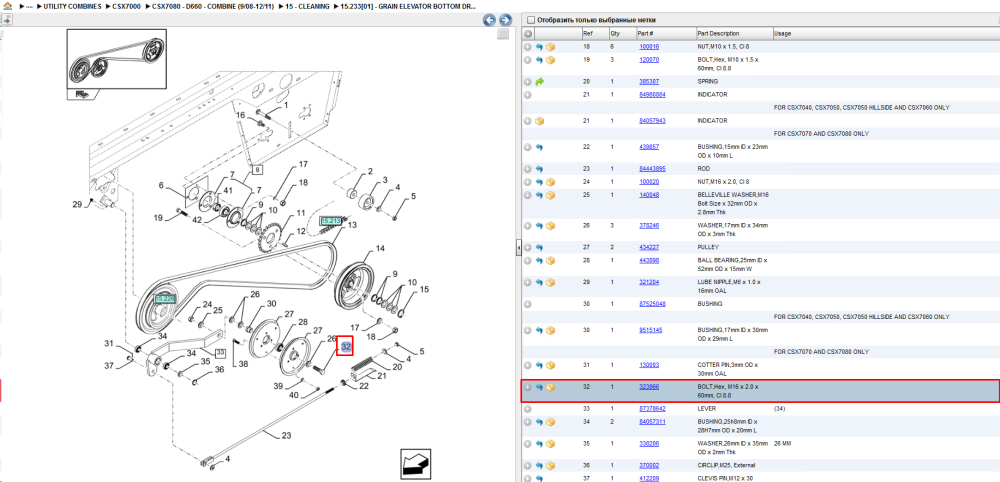1000x482 pixels.
Task: Open part number link 434227
Action: pos(649,247)
